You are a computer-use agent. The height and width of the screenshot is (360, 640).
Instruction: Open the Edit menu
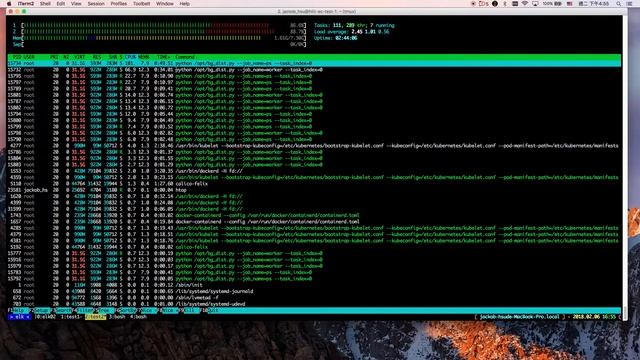click(61, 4)
